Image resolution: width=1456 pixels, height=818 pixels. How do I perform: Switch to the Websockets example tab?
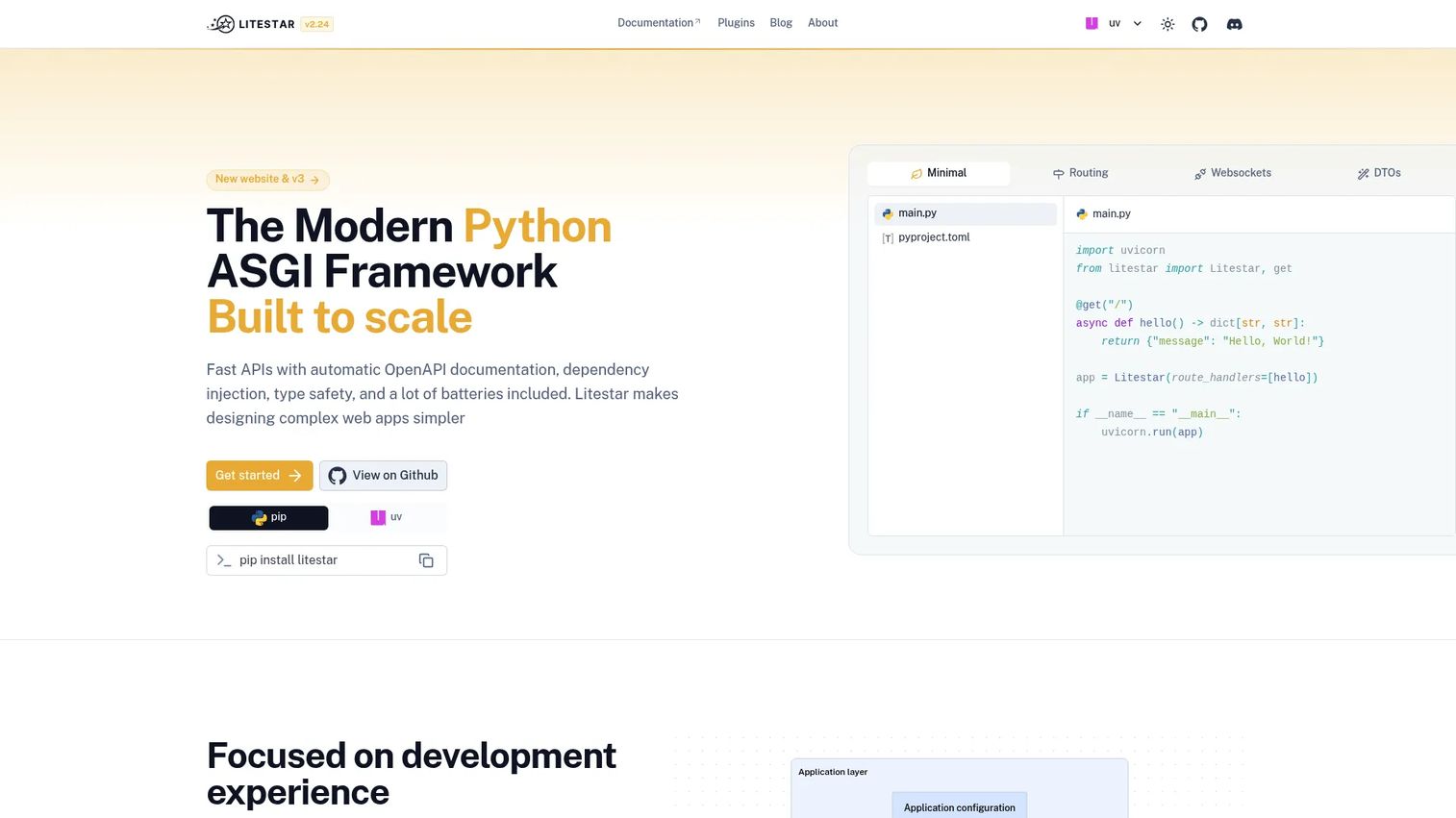click(x=1233, y=174)
